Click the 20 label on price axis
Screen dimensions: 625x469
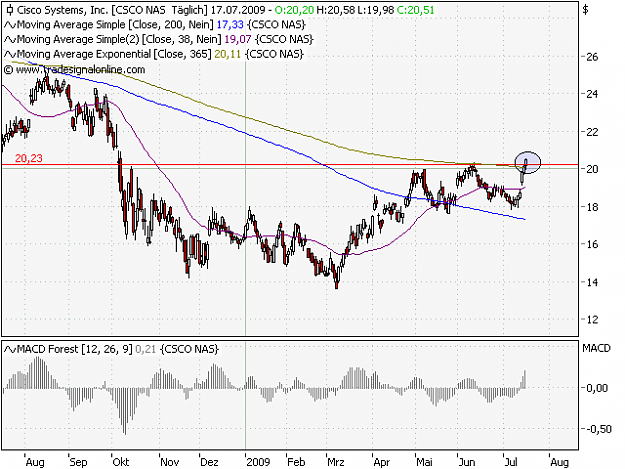coord(592,169)
